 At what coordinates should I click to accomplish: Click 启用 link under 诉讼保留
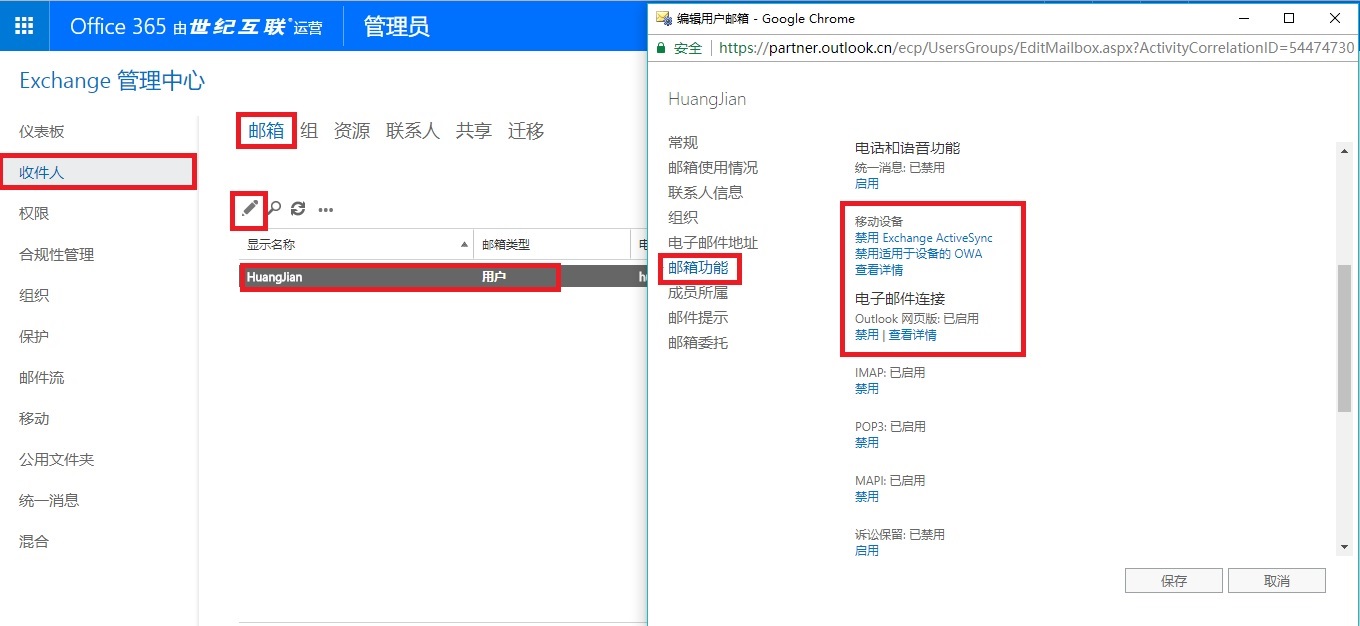(x=867, y=551)
